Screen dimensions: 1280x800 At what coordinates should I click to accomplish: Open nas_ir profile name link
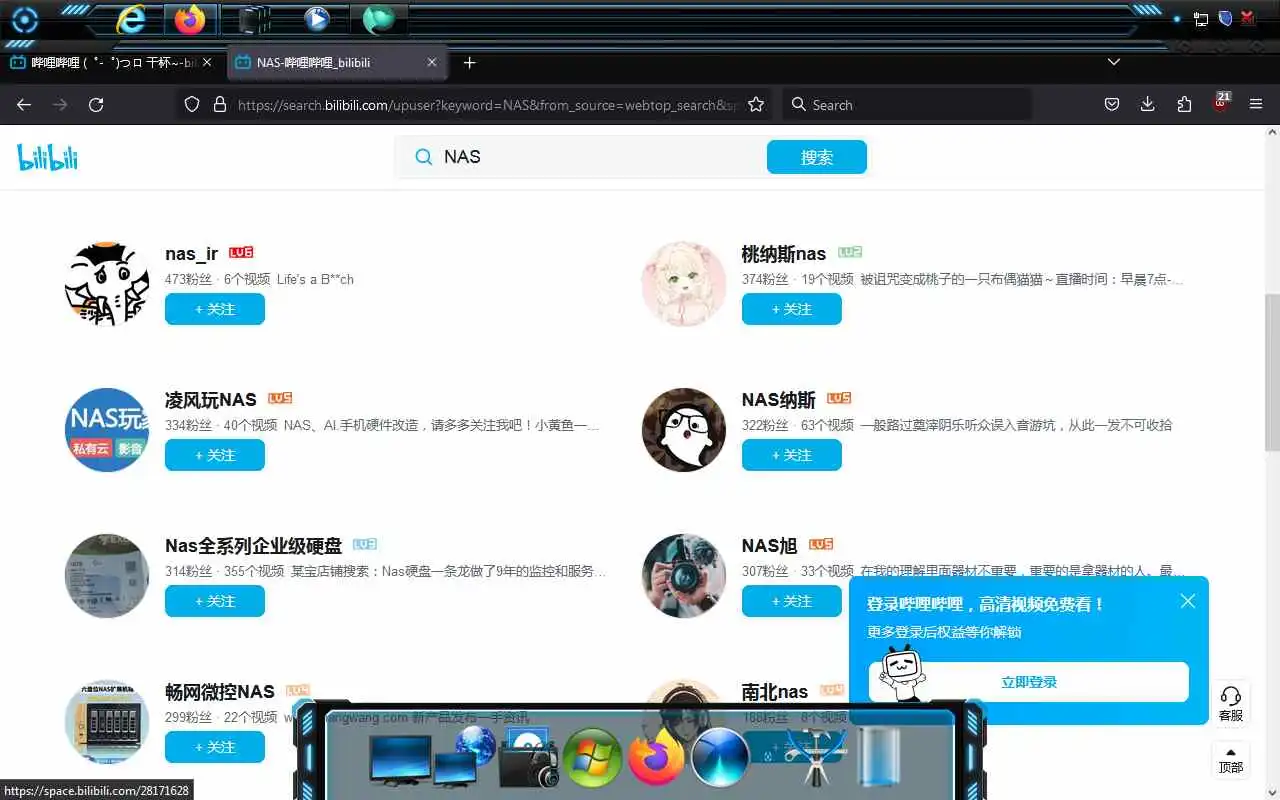pos(192,254)
